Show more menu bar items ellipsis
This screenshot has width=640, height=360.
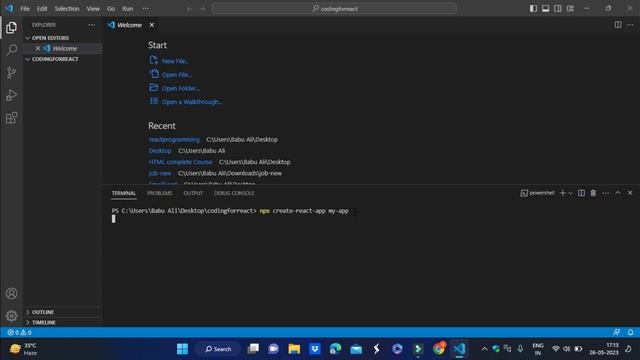coord(146,9)
